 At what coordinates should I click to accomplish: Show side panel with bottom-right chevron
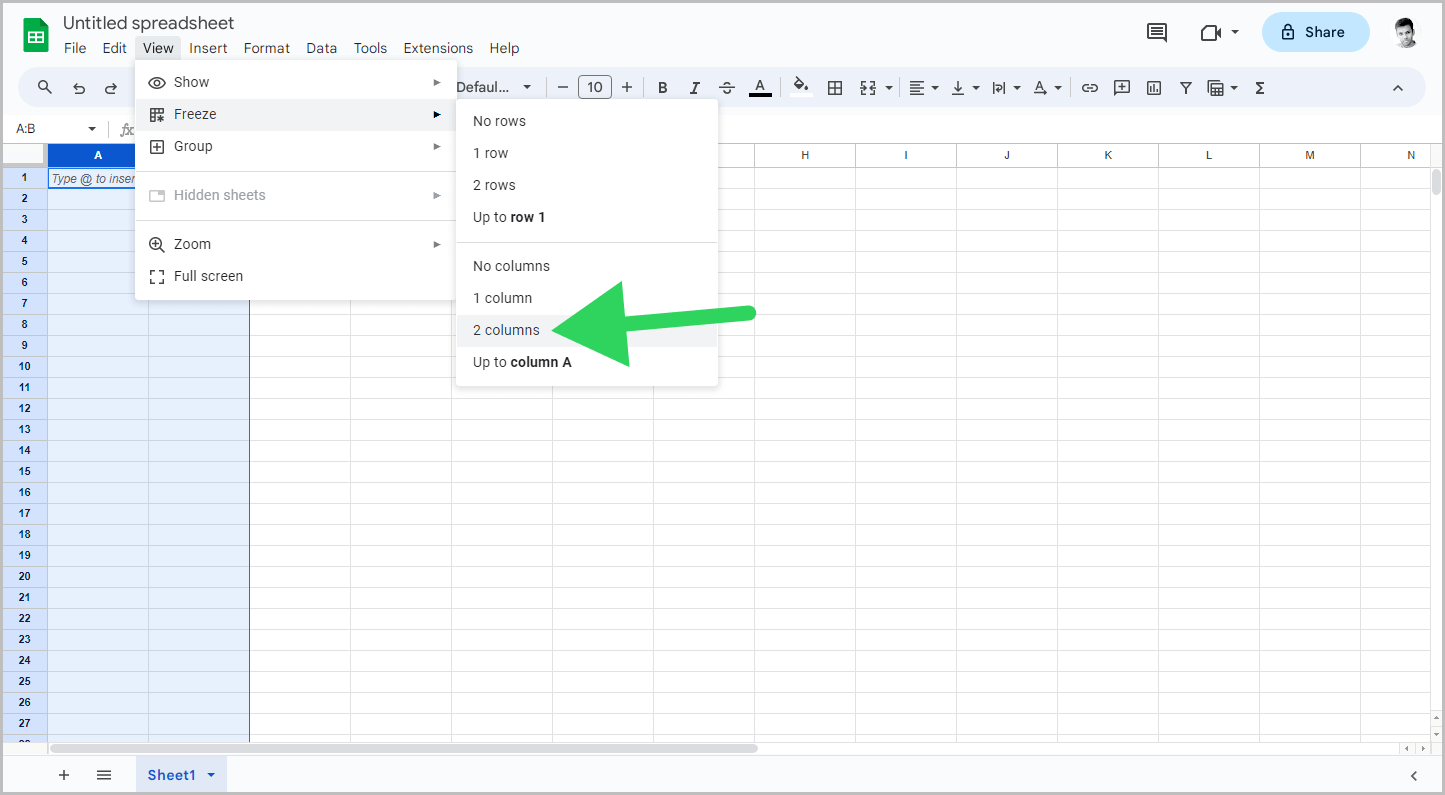1414,775
